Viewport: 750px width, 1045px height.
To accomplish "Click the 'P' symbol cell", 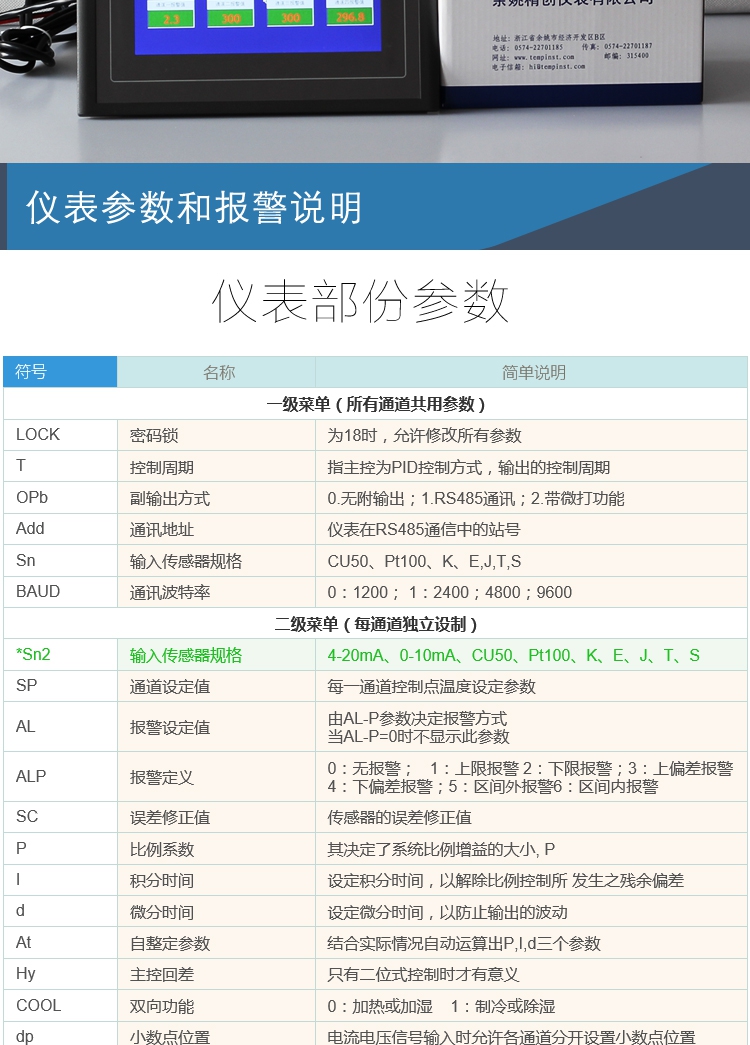I will (60, 849).
